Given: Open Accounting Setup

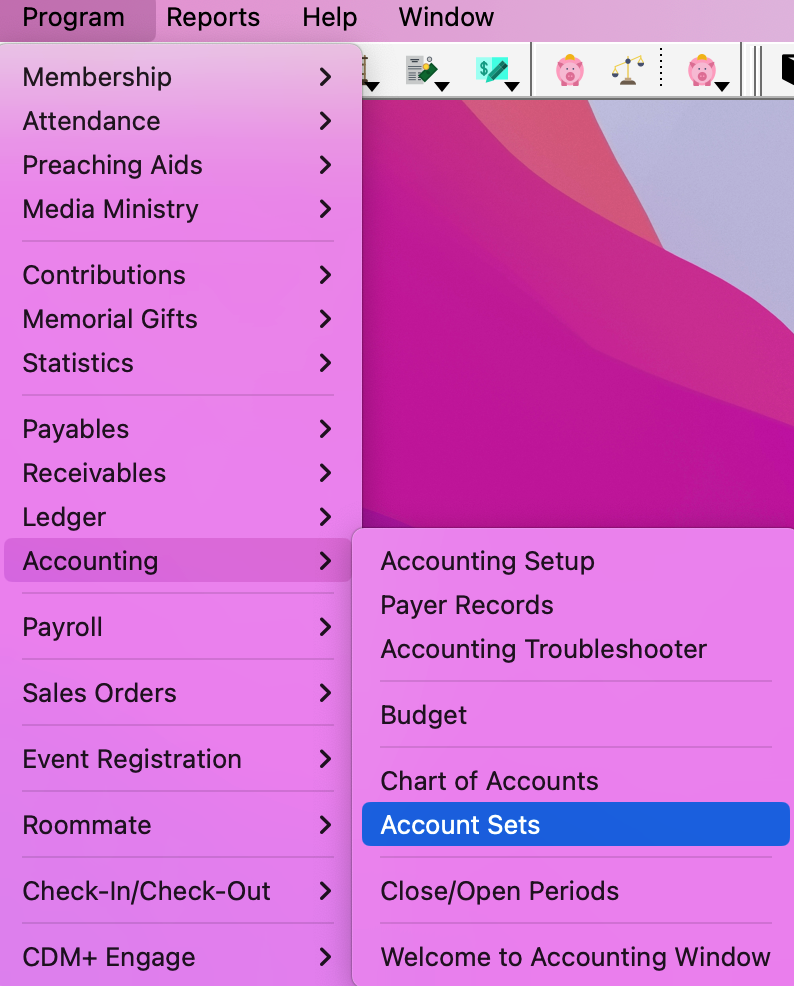Looking at the screenshot, I should point(488,561).
